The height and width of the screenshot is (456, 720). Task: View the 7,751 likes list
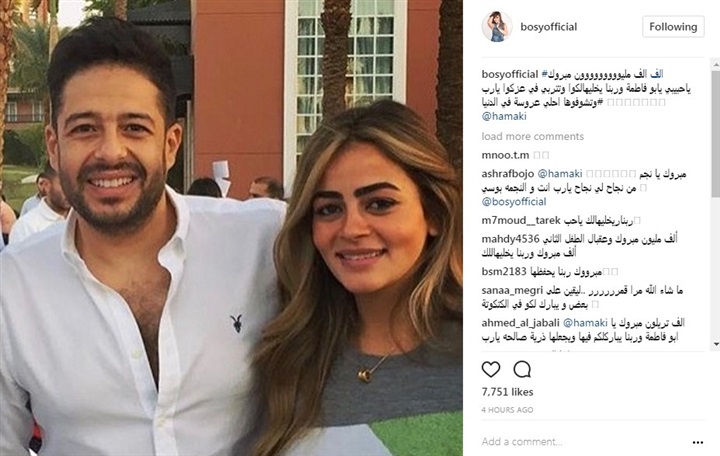507,392
